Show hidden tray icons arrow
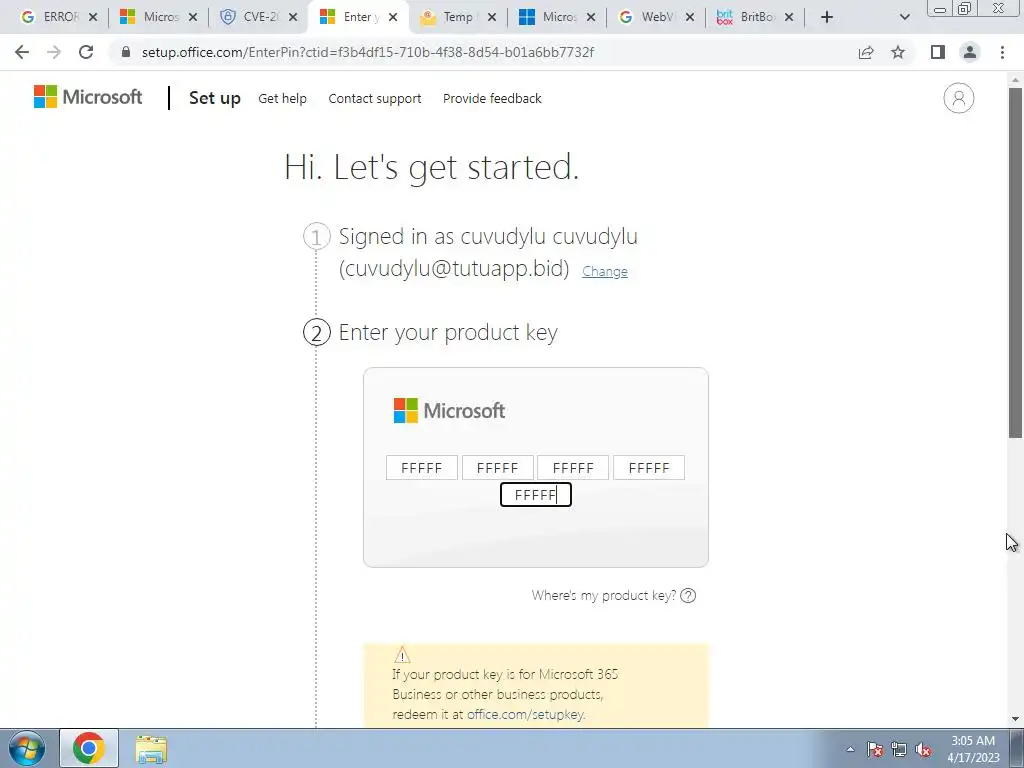 pyautogui.click(x=850, y=749)
